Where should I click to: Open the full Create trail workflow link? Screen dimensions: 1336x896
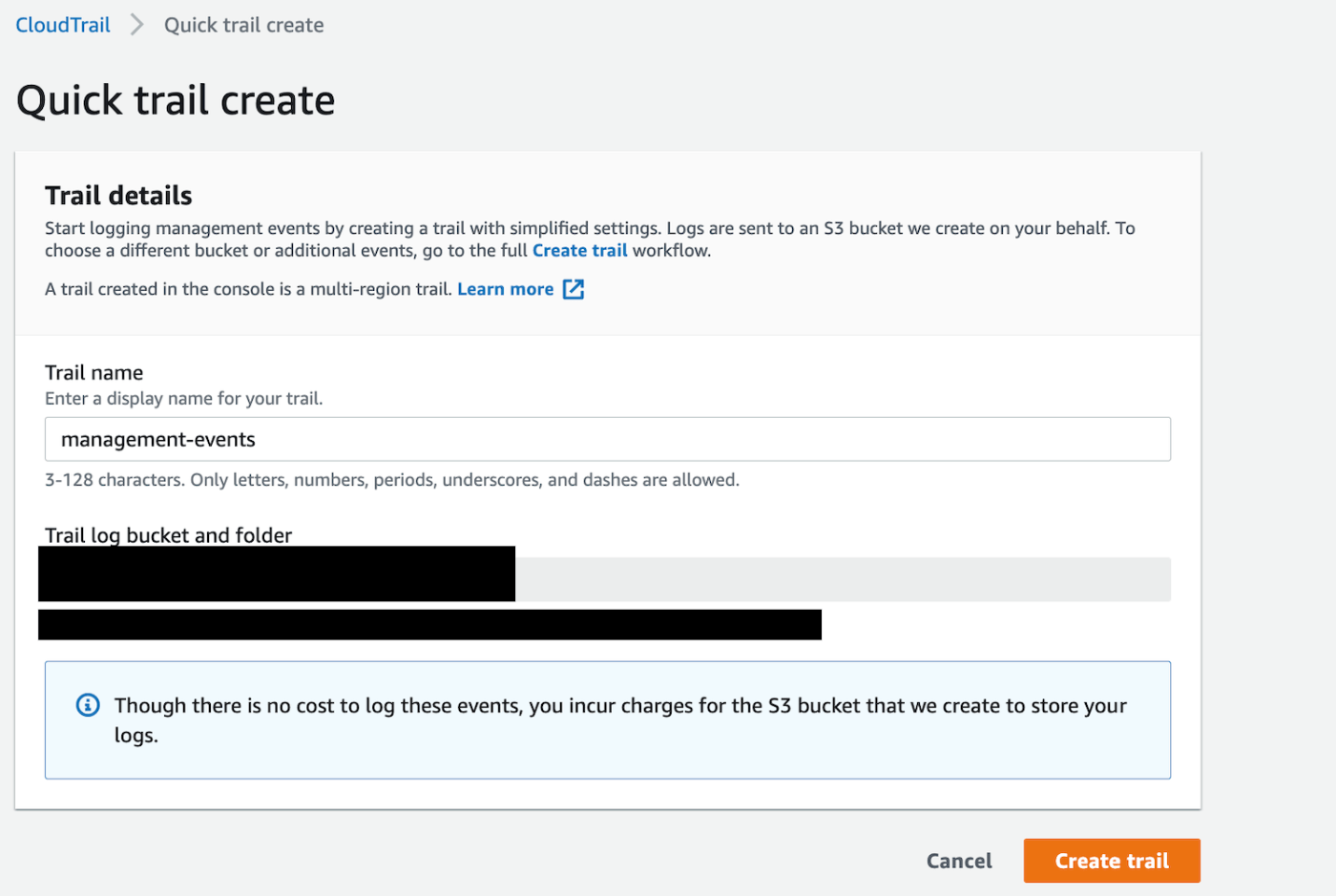pyautogui.click(x=579, y=250)
